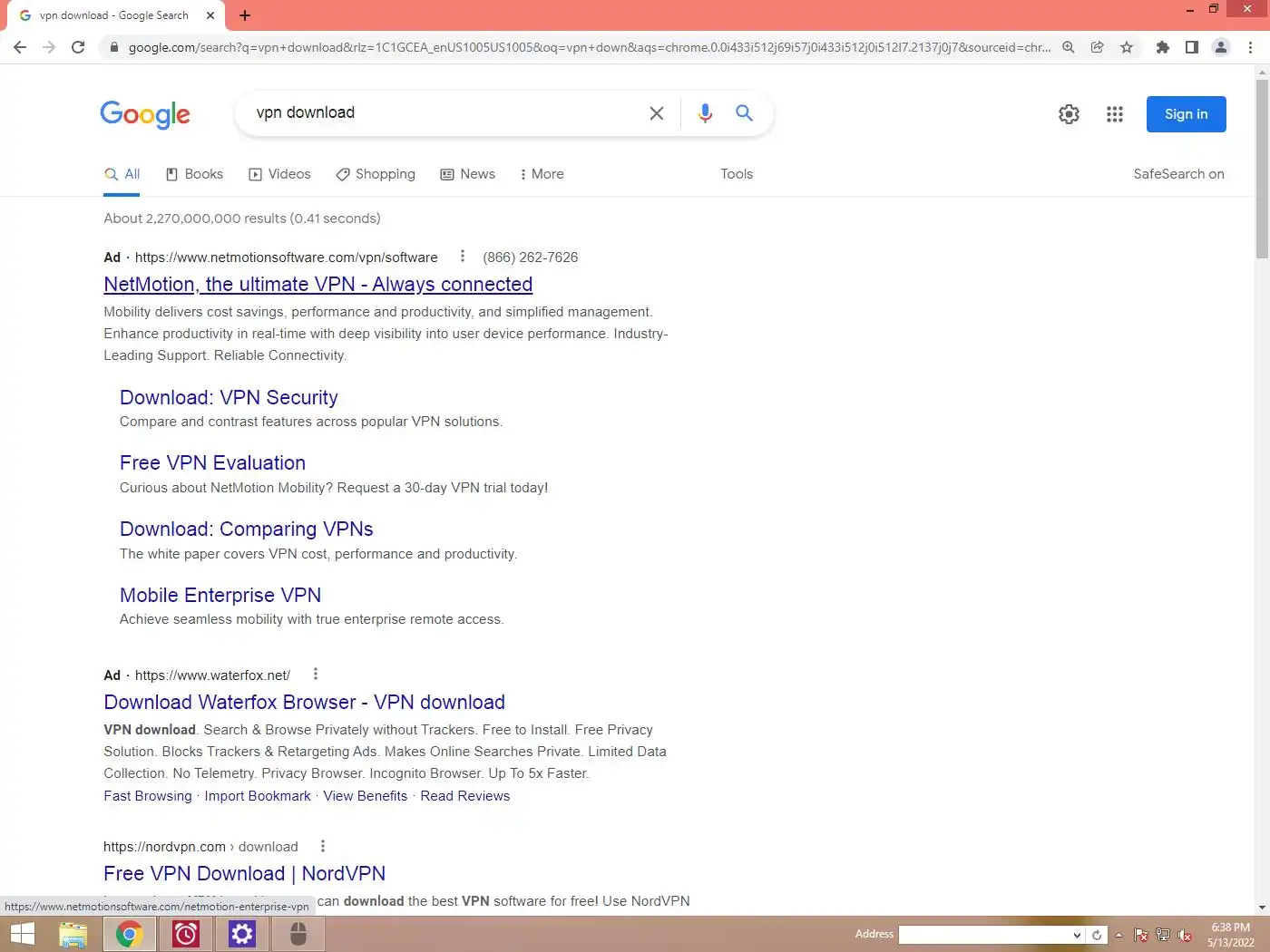1270x952 pixels.
Task: Open red clock app in taskbar
Action: [x=186, y=934]
